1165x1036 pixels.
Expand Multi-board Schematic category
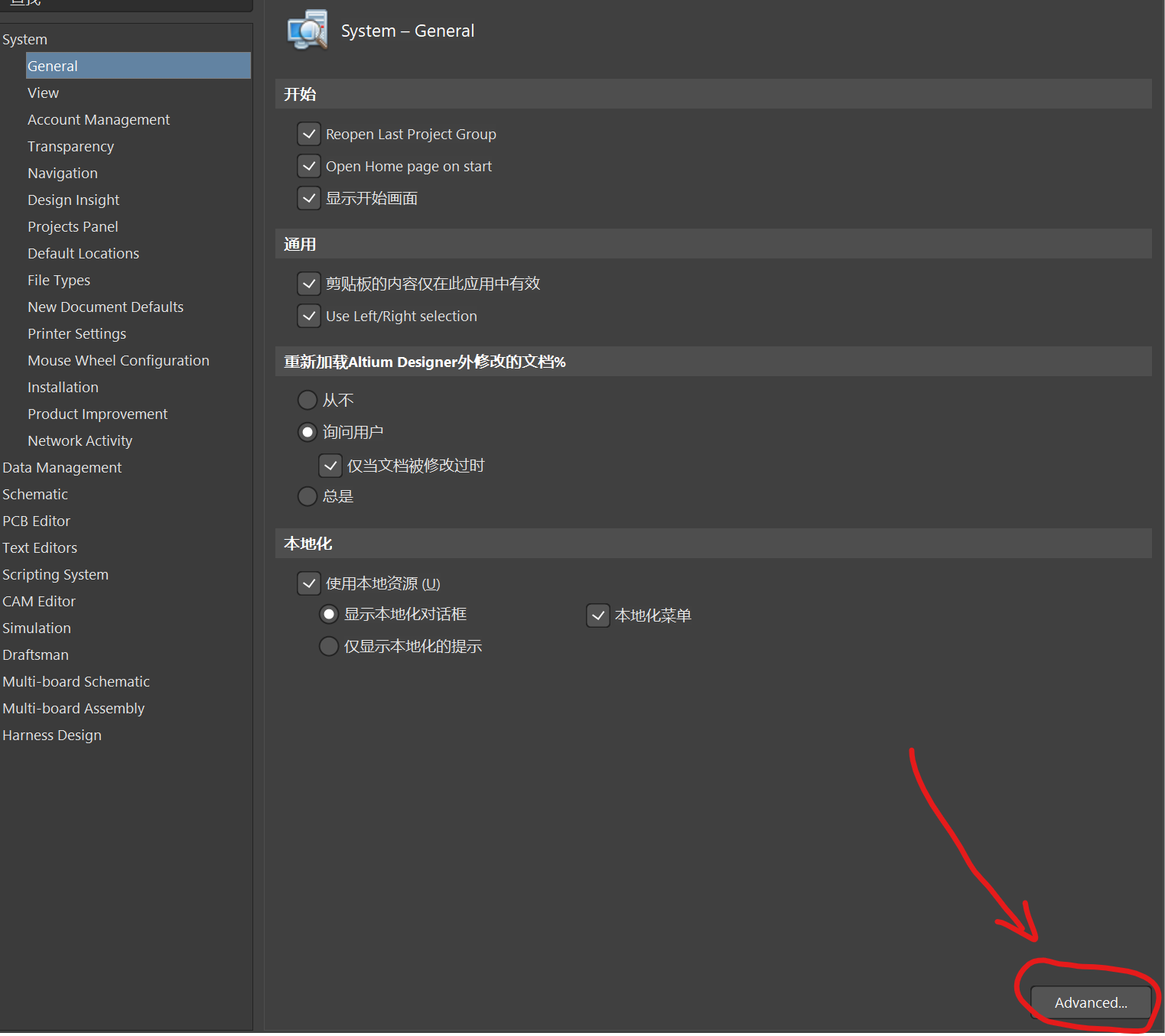[x=76, y=682]
